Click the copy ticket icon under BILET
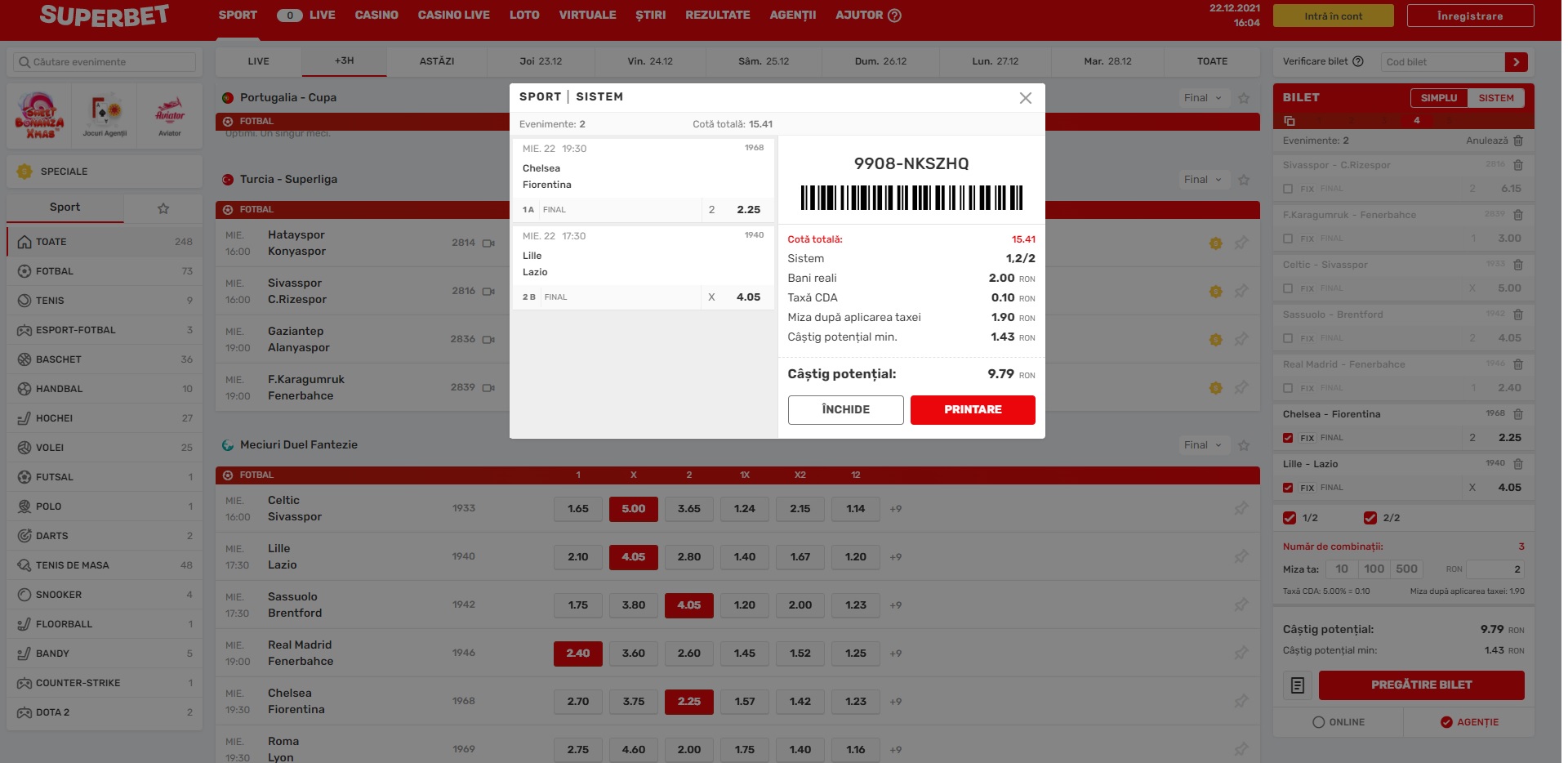1568x763 pixels. coord(1290,121)
